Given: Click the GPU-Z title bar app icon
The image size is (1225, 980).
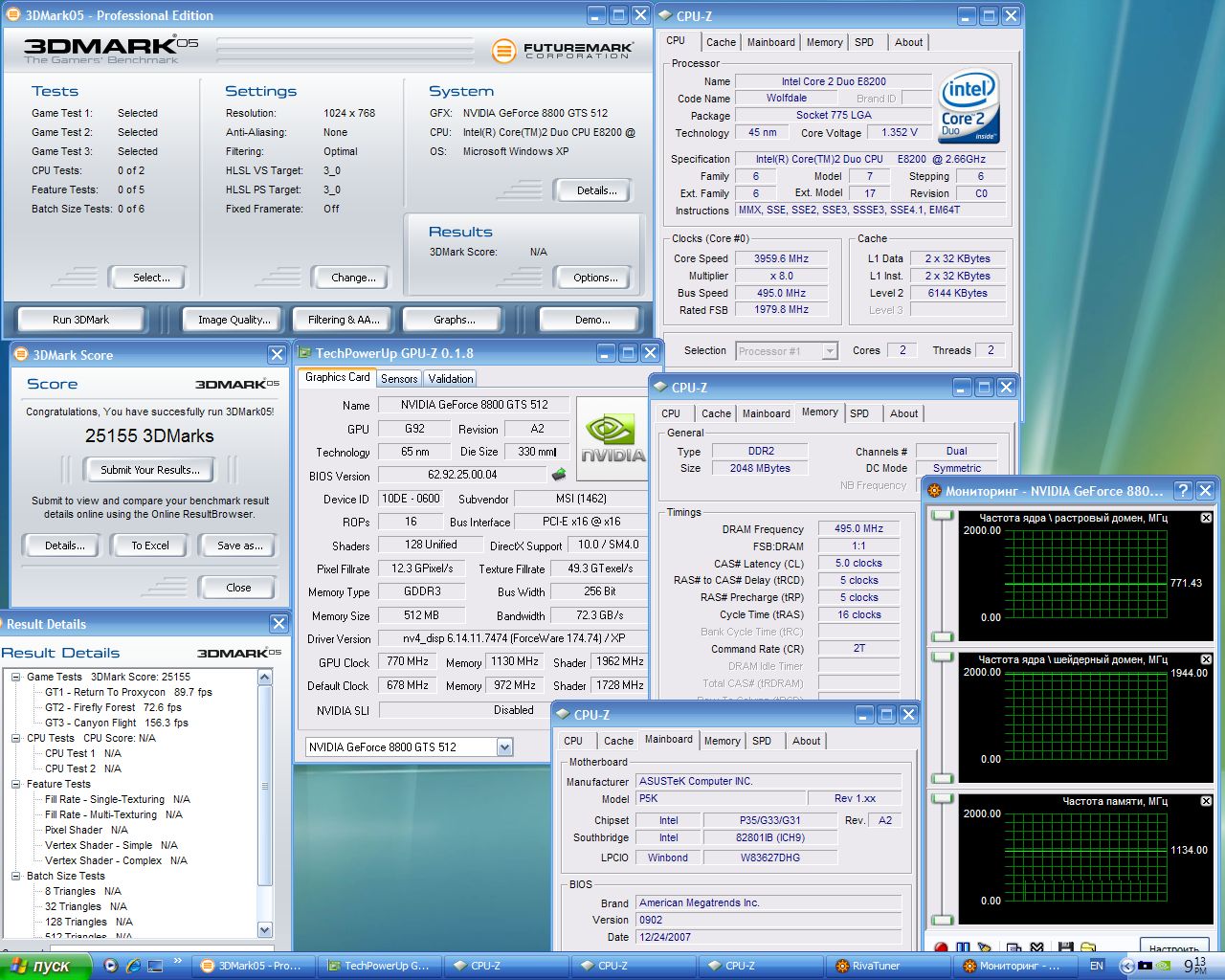Looking at the screenshot, I should click(305, 353).
